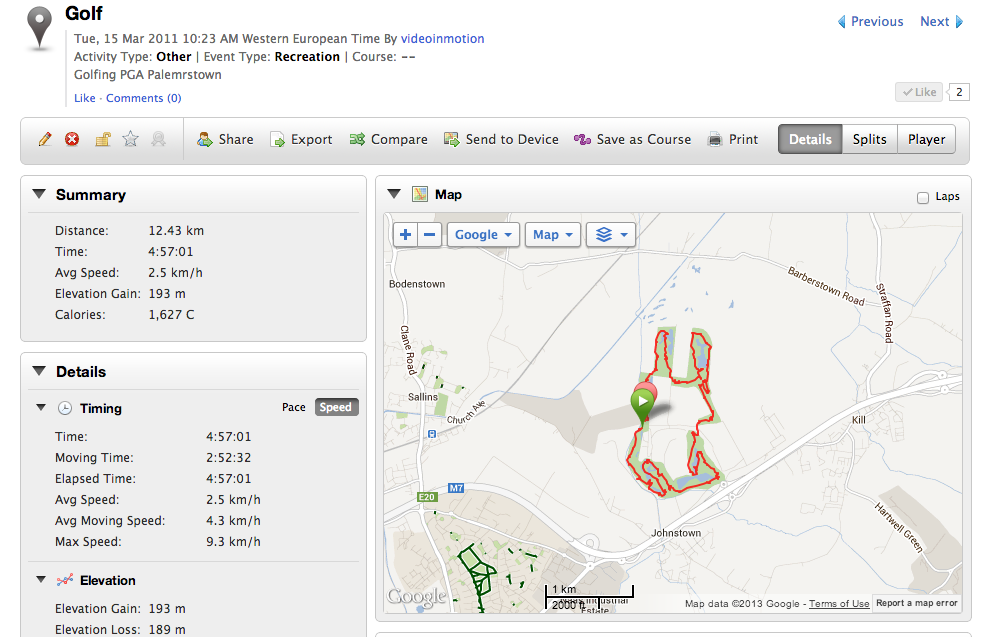Click Compare in the toolbar

389,140
